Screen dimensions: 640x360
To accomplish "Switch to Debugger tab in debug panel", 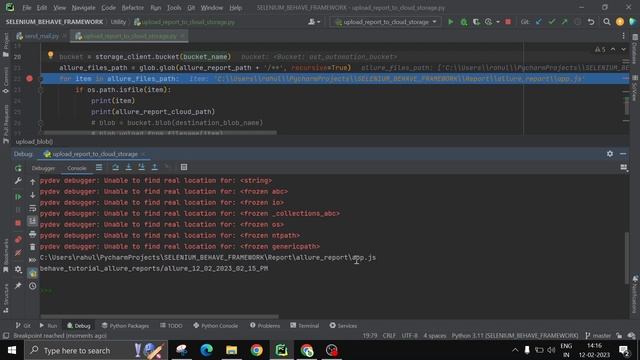I will click(43, 168).
